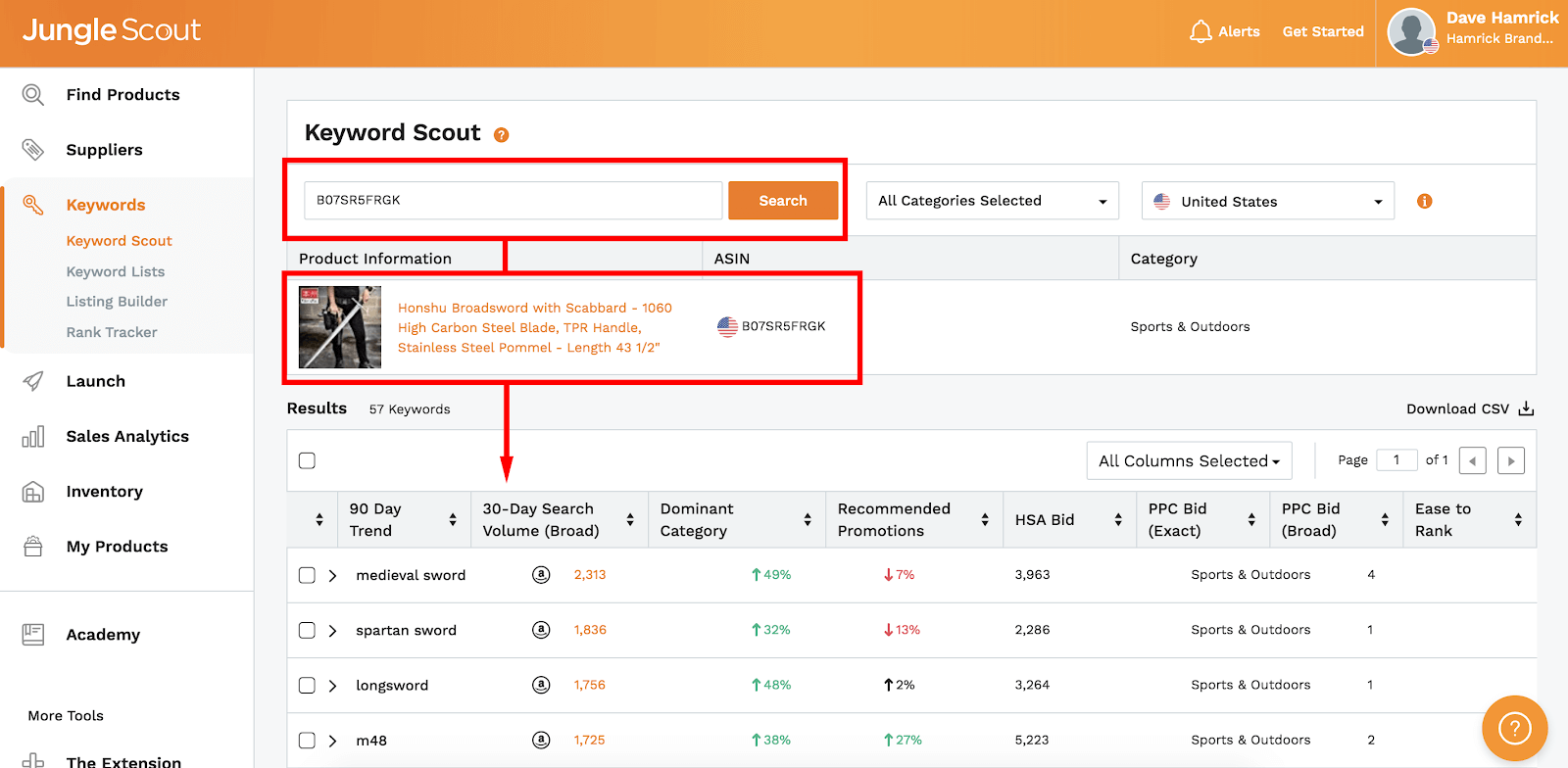Select the longsword row checkbox

[x=307, y=685]
